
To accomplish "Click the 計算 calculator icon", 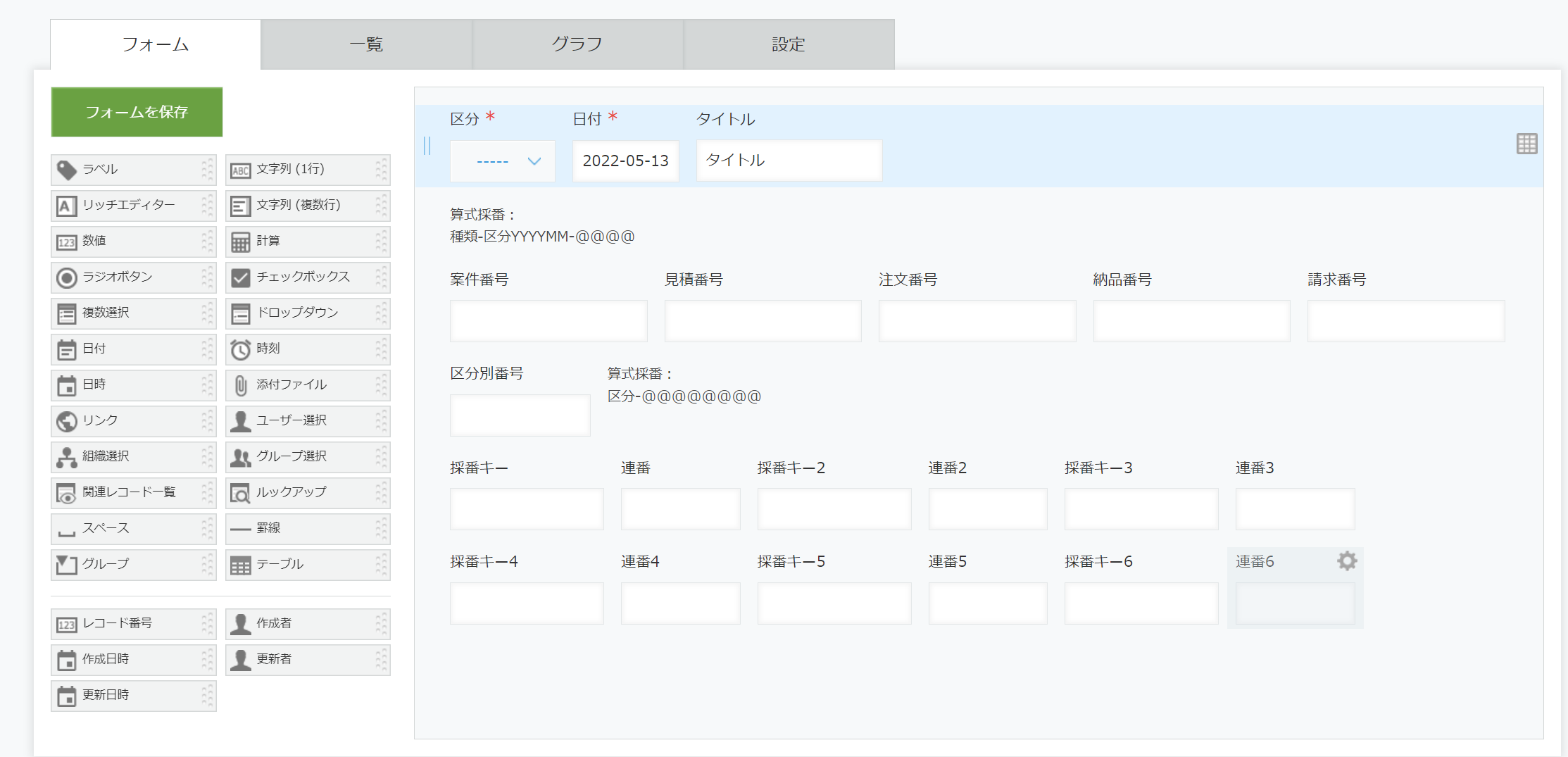I will pyautogui.click(x=240, y=242).
